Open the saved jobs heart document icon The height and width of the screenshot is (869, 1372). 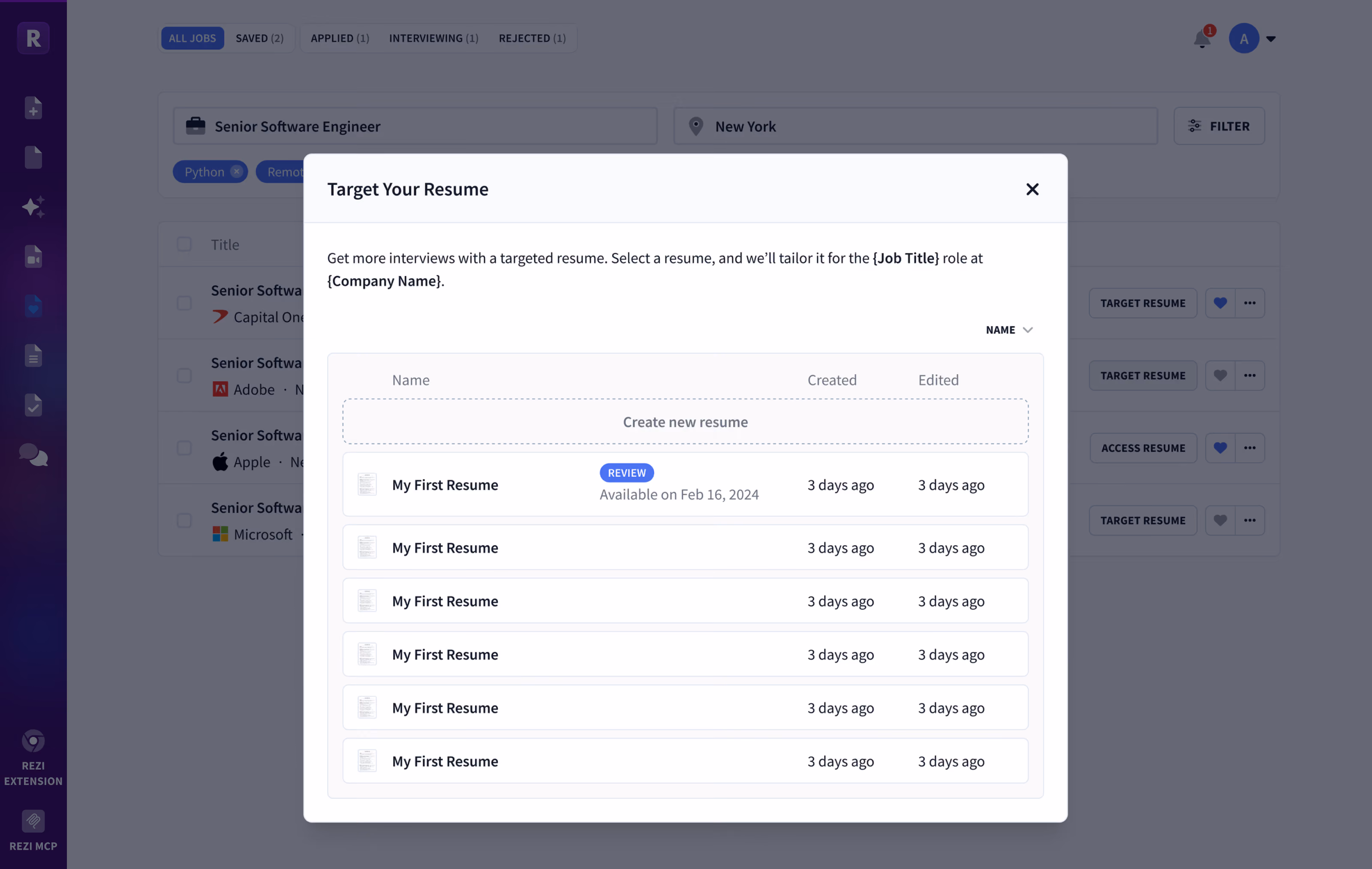click(x=33, y=306)
